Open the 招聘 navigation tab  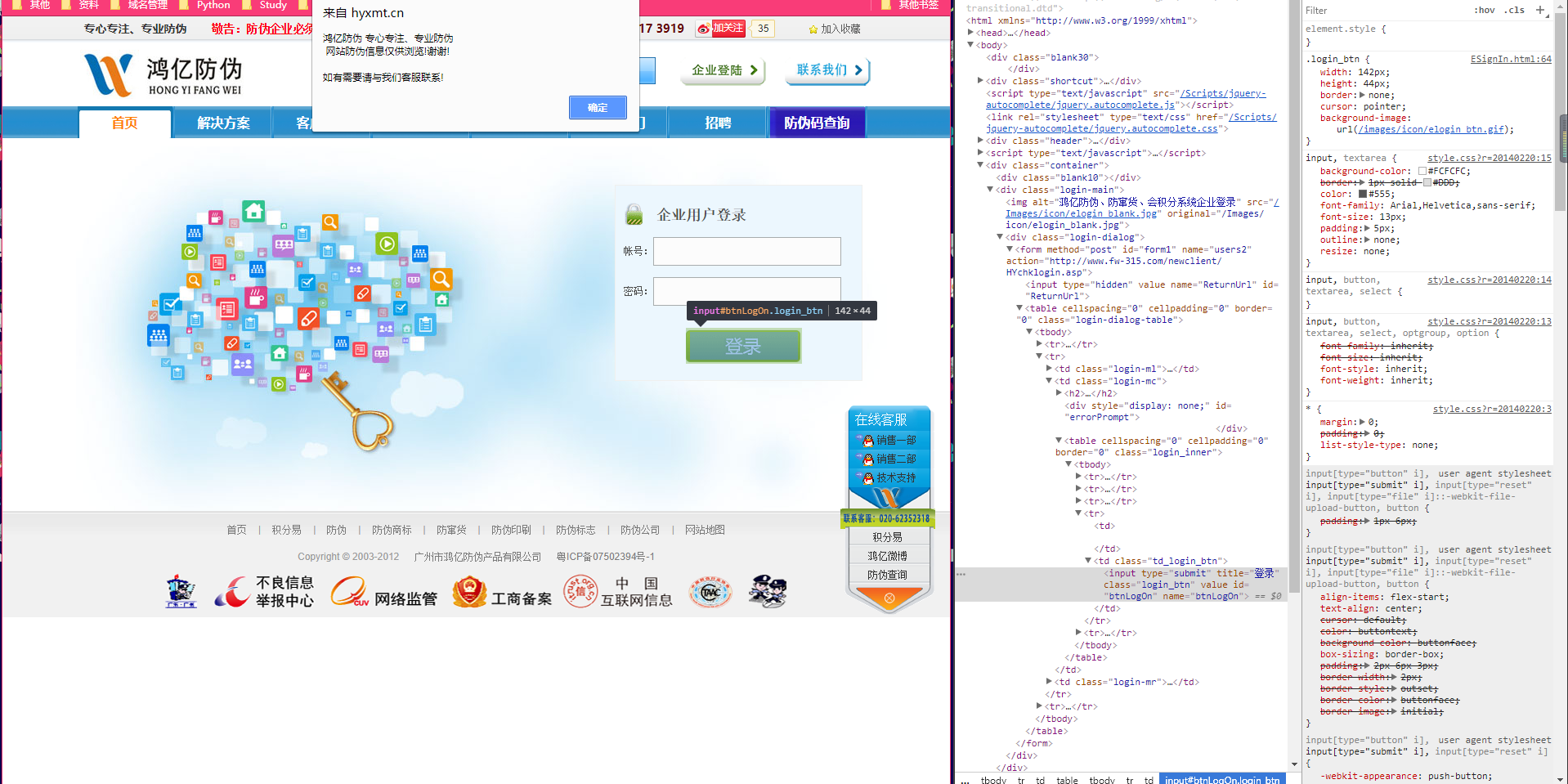(x=718, y=123)
